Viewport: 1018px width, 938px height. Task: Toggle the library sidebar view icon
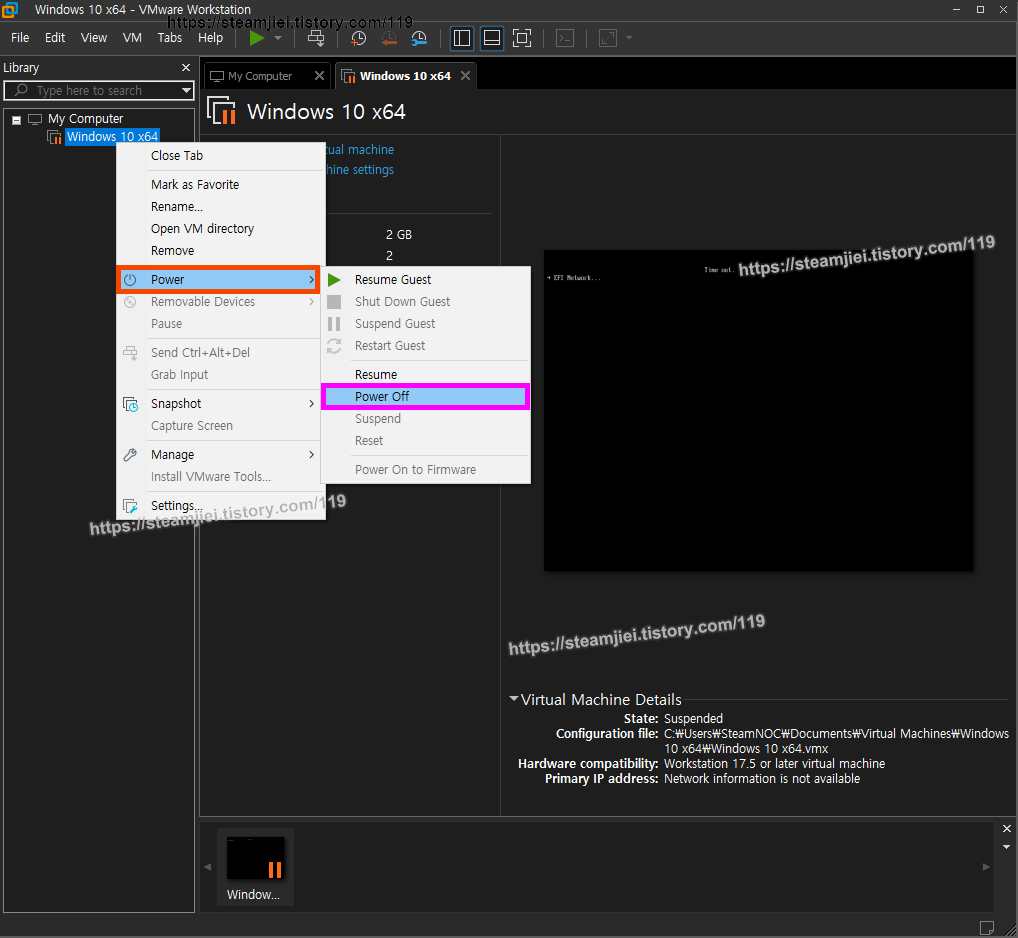click(462, 38)
